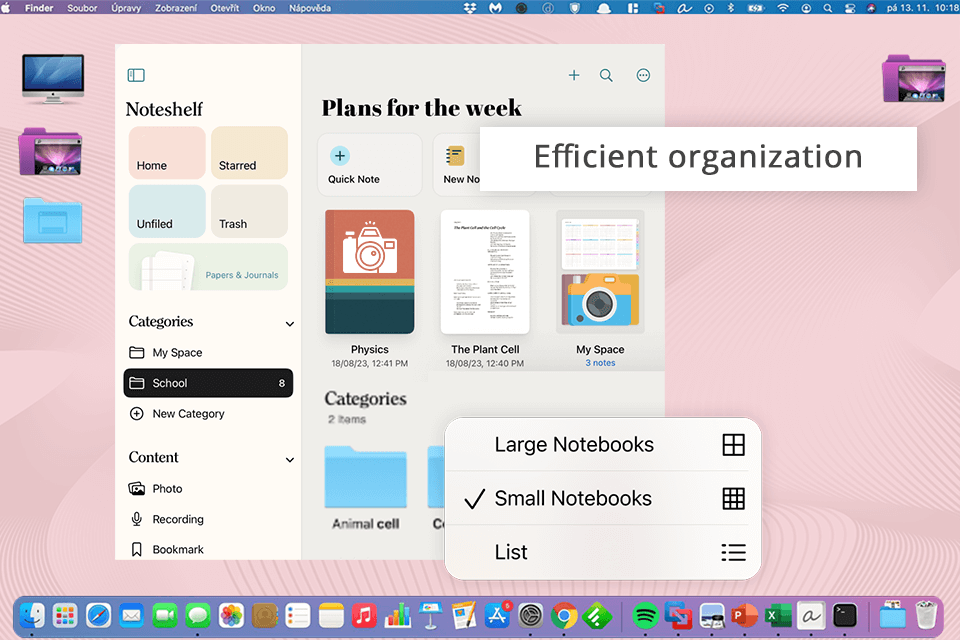The width and height of the screenshot is (960, 640).
Task: Click the Home tile in Noteshelf
Action: (x=167, y=152)
